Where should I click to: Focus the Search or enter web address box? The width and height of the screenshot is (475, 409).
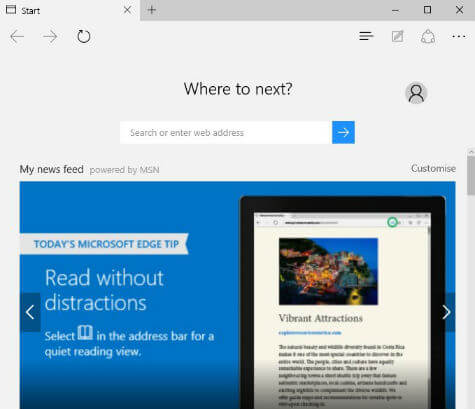226,132
